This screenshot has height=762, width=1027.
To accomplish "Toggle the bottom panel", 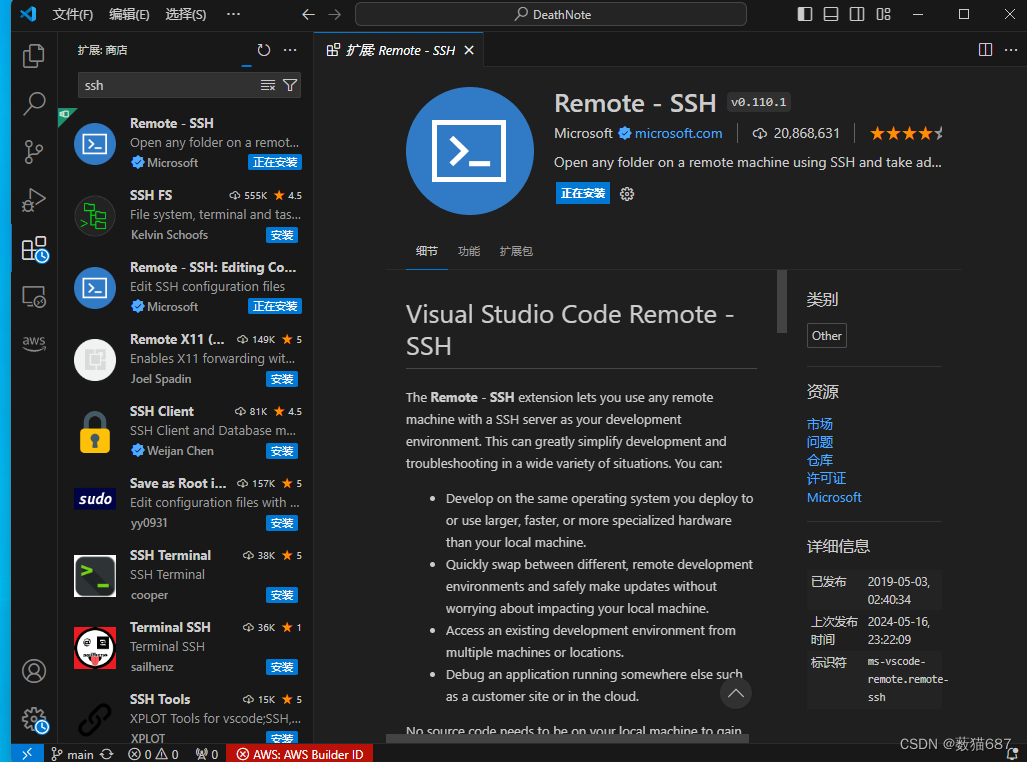I will 831,14.
